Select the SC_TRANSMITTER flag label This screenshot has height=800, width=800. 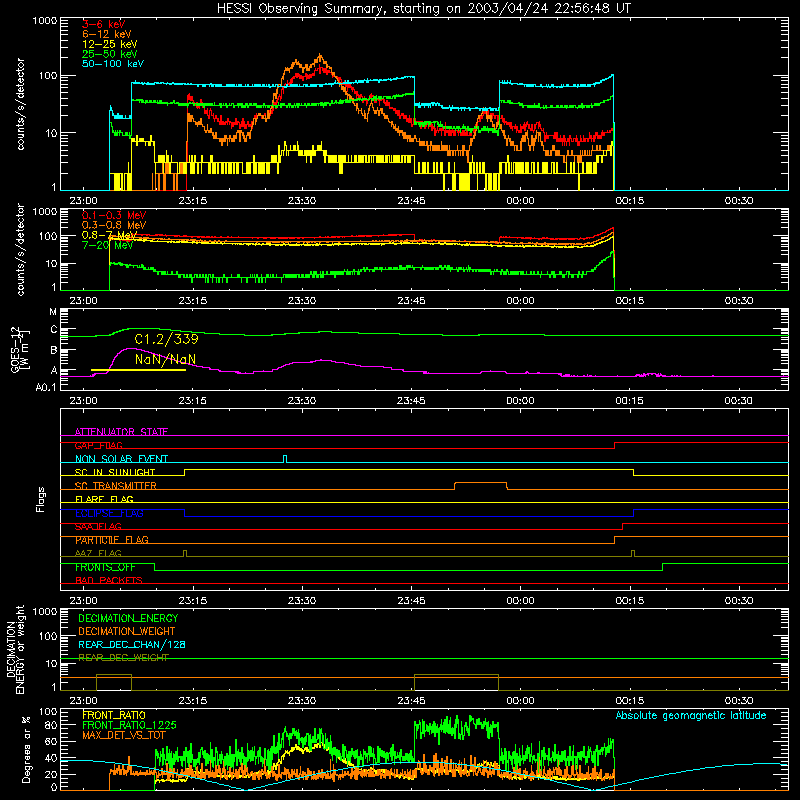point(115,486)
